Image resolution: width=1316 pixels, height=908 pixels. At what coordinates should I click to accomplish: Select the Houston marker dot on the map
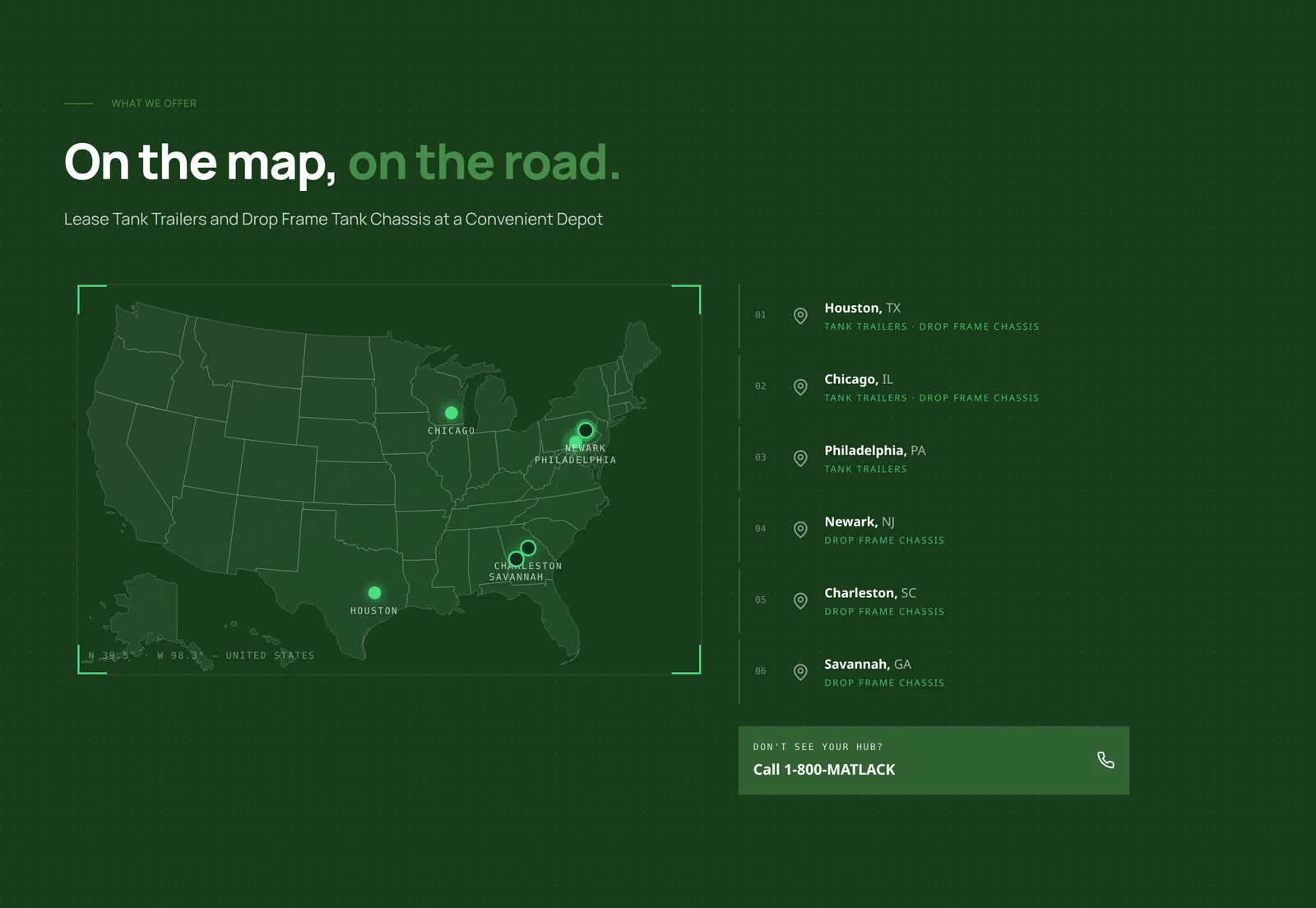tap(374, 593)
